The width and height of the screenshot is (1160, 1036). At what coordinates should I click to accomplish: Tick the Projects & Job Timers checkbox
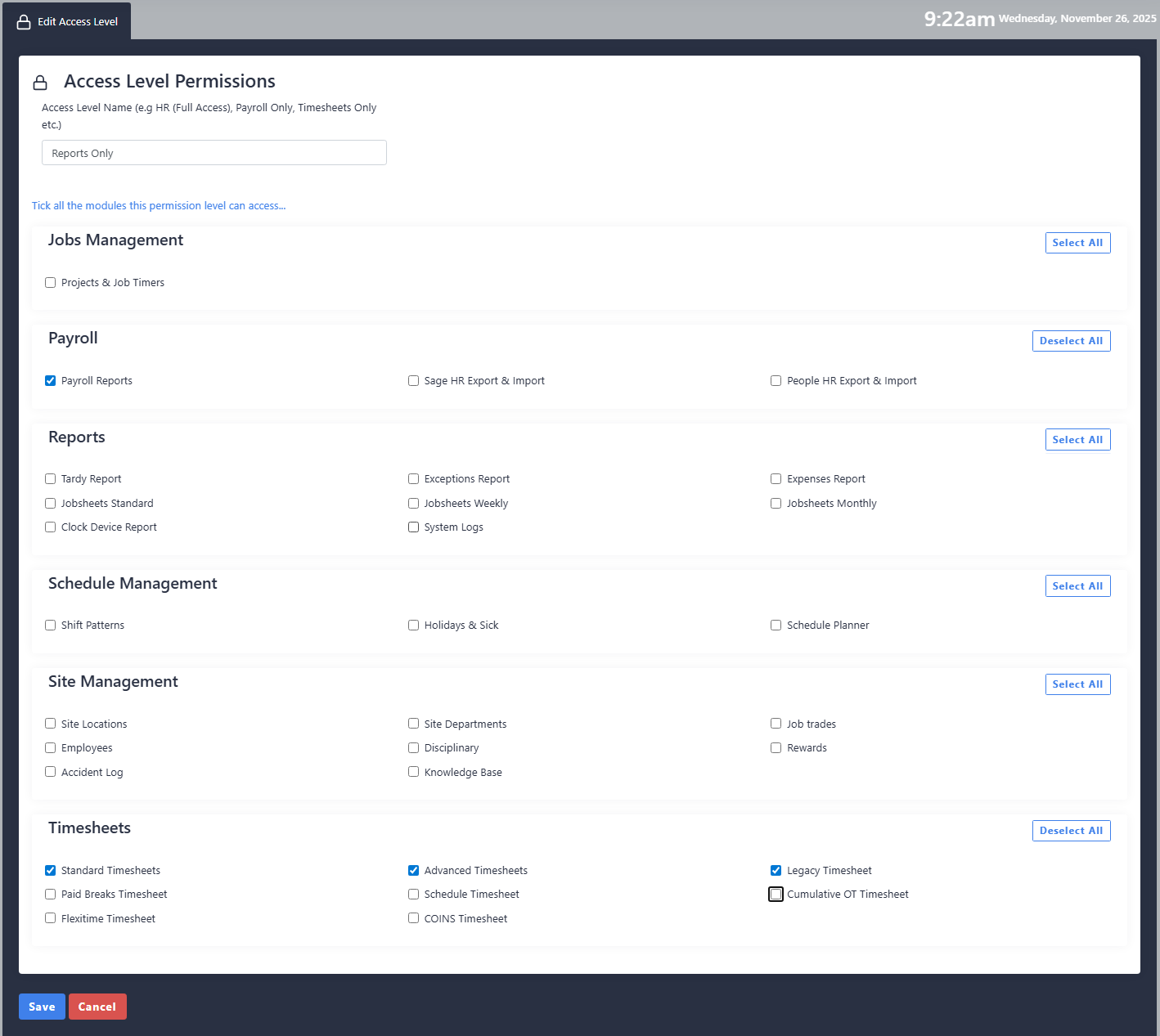click(x=51, y=283)
